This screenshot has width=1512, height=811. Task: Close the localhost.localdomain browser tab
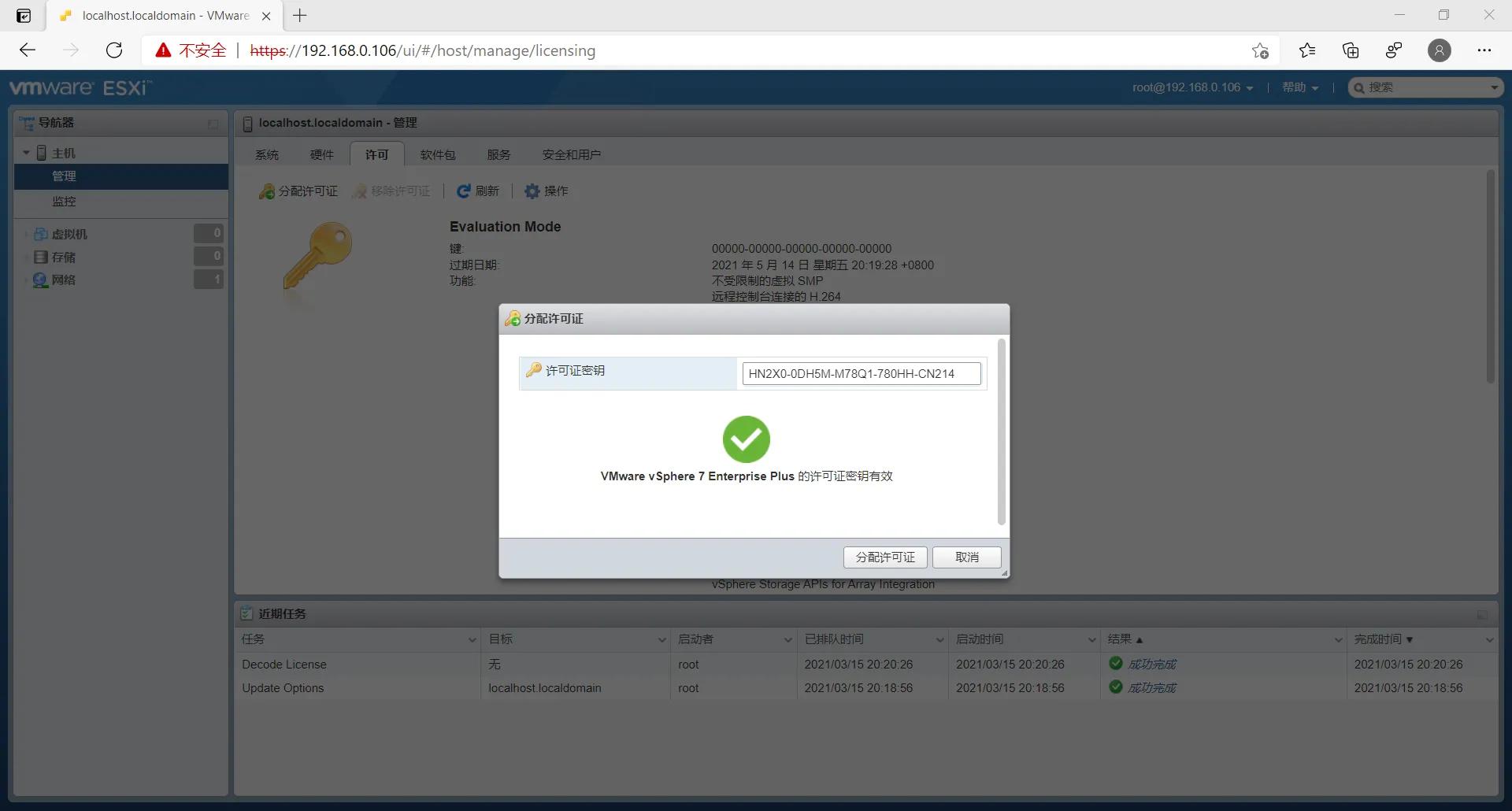pyautogui.click(x=266, y=16)
